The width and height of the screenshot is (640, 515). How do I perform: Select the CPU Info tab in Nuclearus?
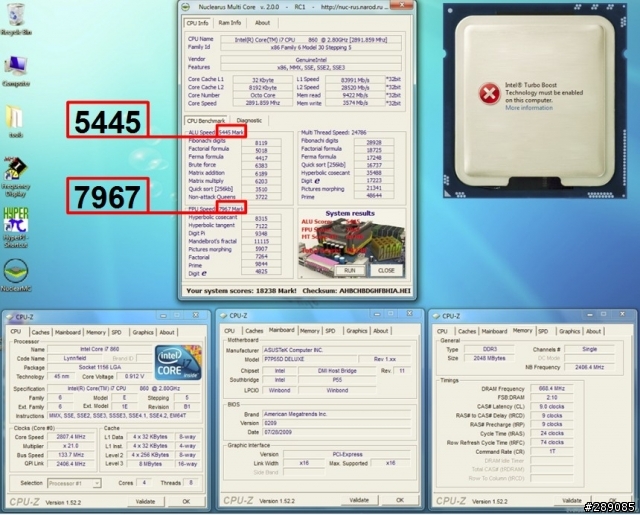point(198,23)
